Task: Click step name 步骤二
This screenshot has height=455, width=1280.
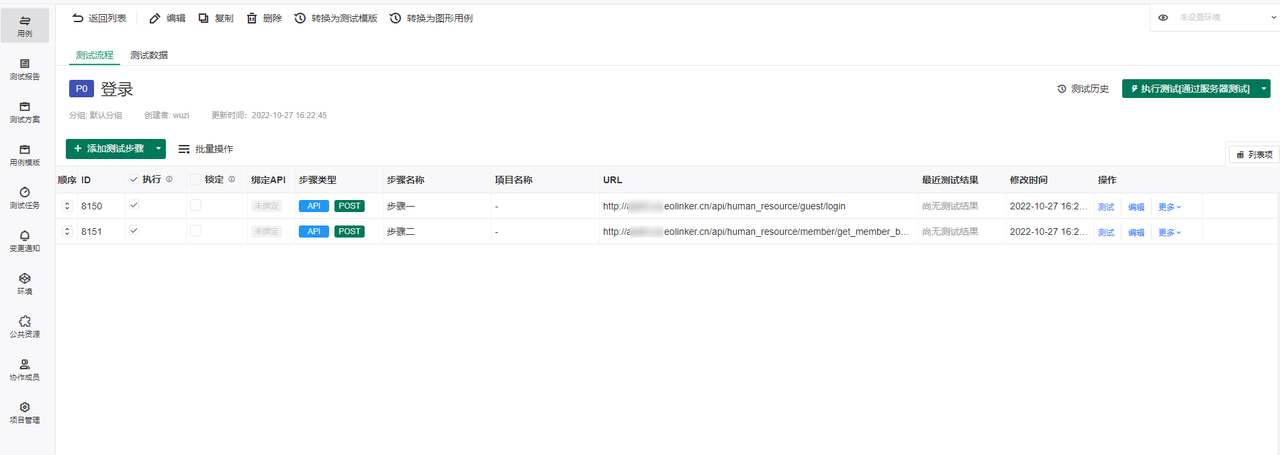Action: click(x=401, y=232)
